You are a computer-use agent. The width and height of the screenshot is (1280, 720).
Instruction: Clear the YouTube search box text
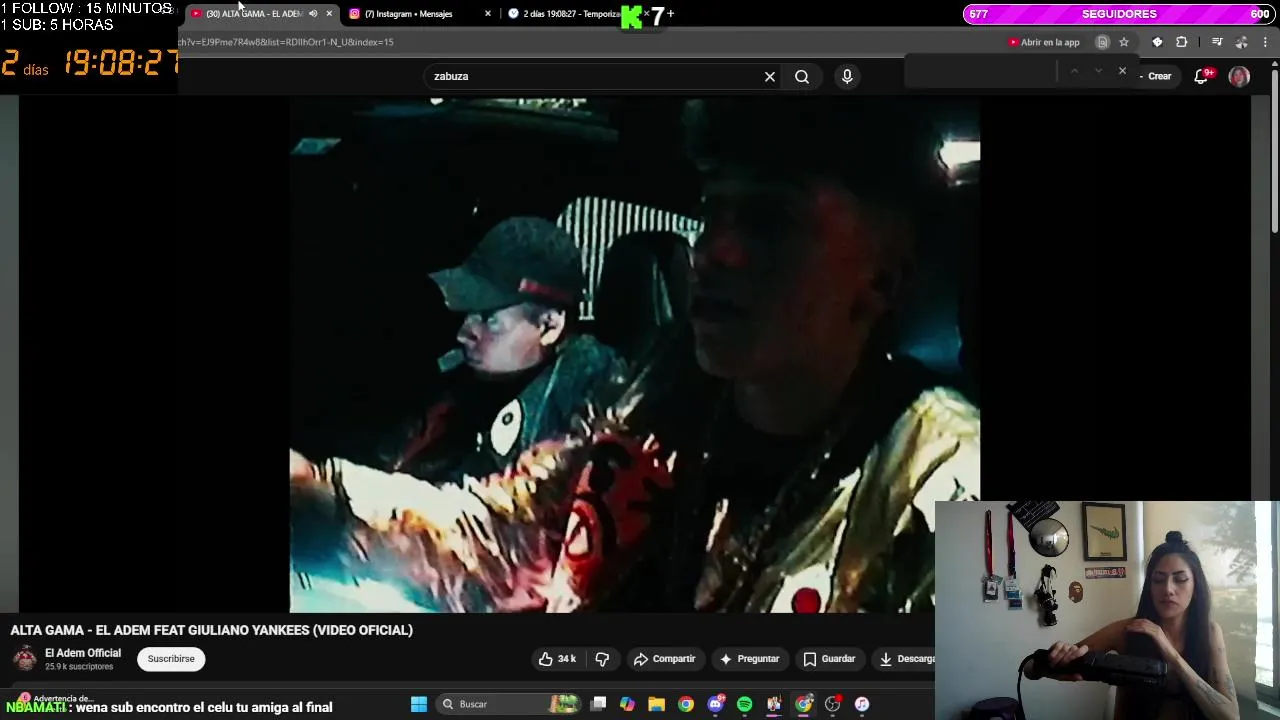[770, 76]
